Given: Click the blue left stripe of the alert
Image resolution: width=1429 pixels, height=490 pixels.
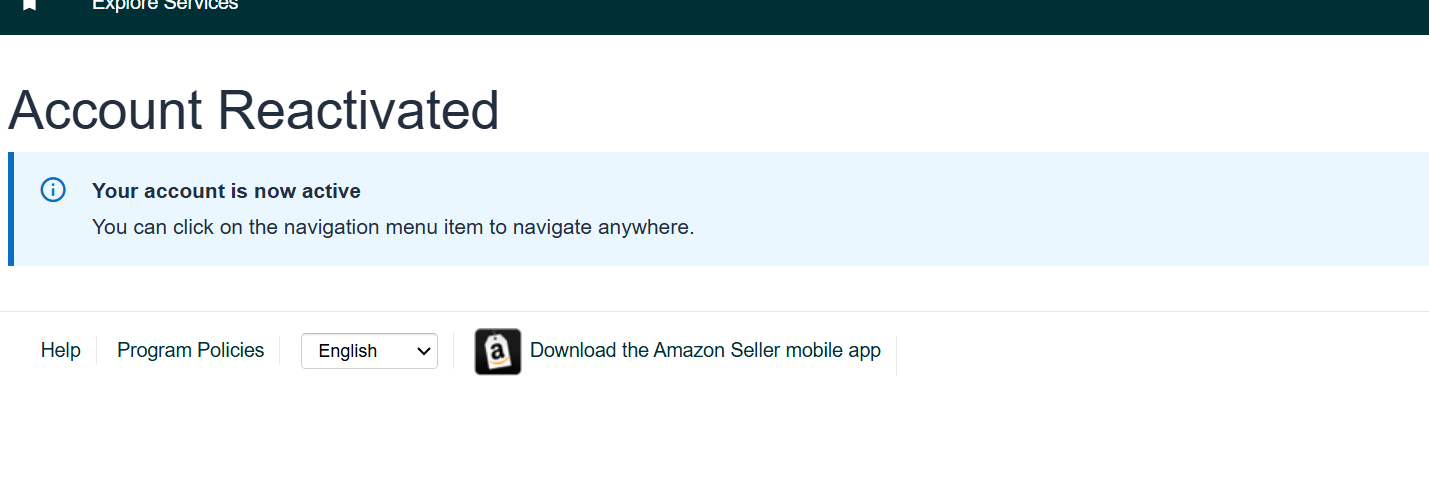Looking at the screenshot, I should (11, 209).
